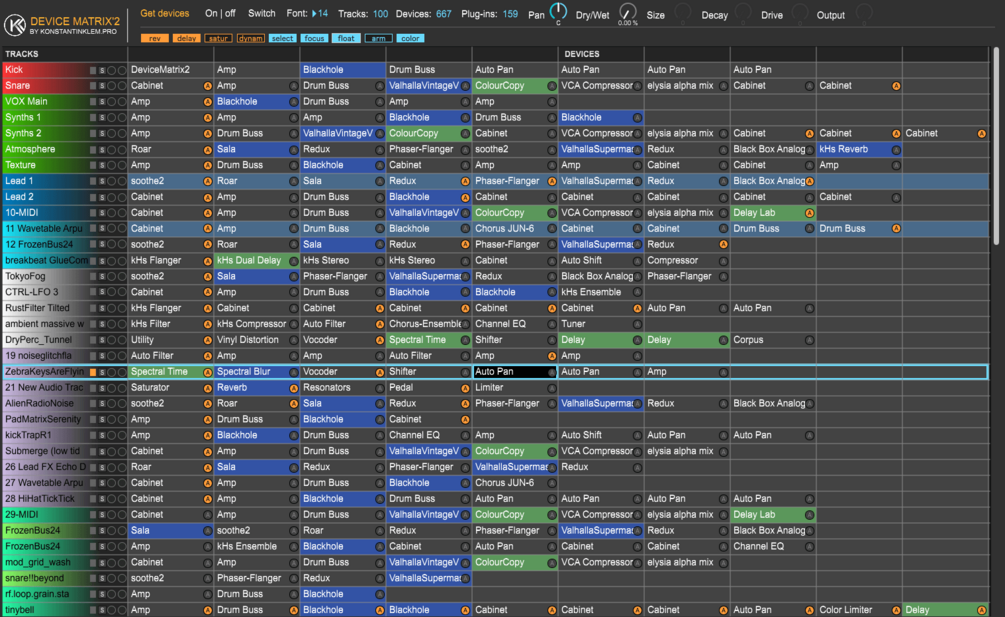Click the gray square button on Kick track
This screenshot has height=617, width=1005.
93,70
